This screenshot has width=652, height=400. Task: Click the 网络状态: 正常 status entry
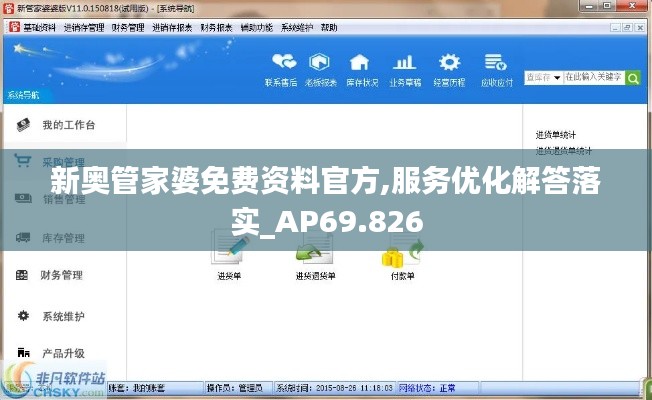(427, 388)
